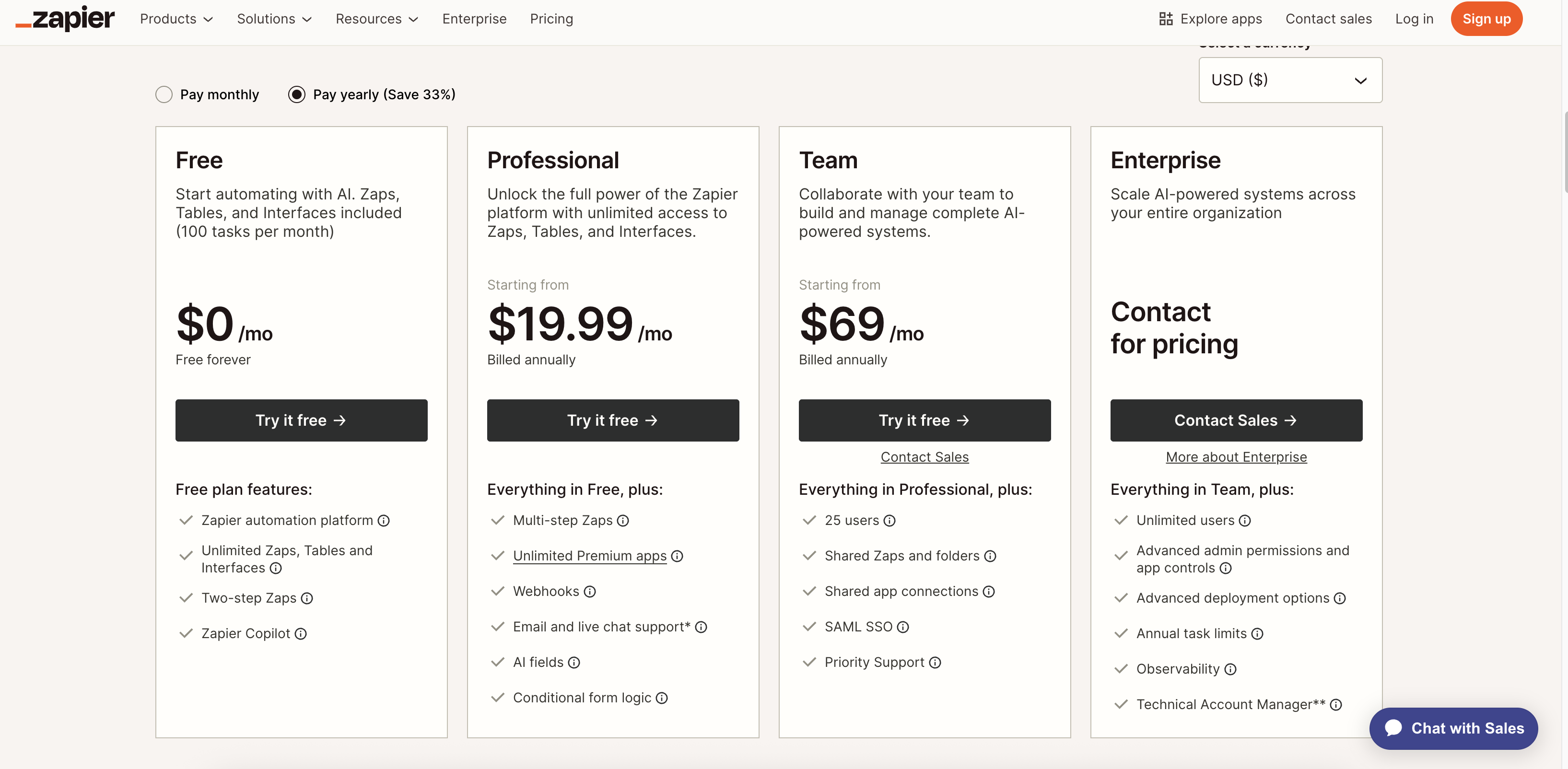Click info icon beside AI fields
The image size is (1568, 769).
pyautogui.click(x=574, y=663)
